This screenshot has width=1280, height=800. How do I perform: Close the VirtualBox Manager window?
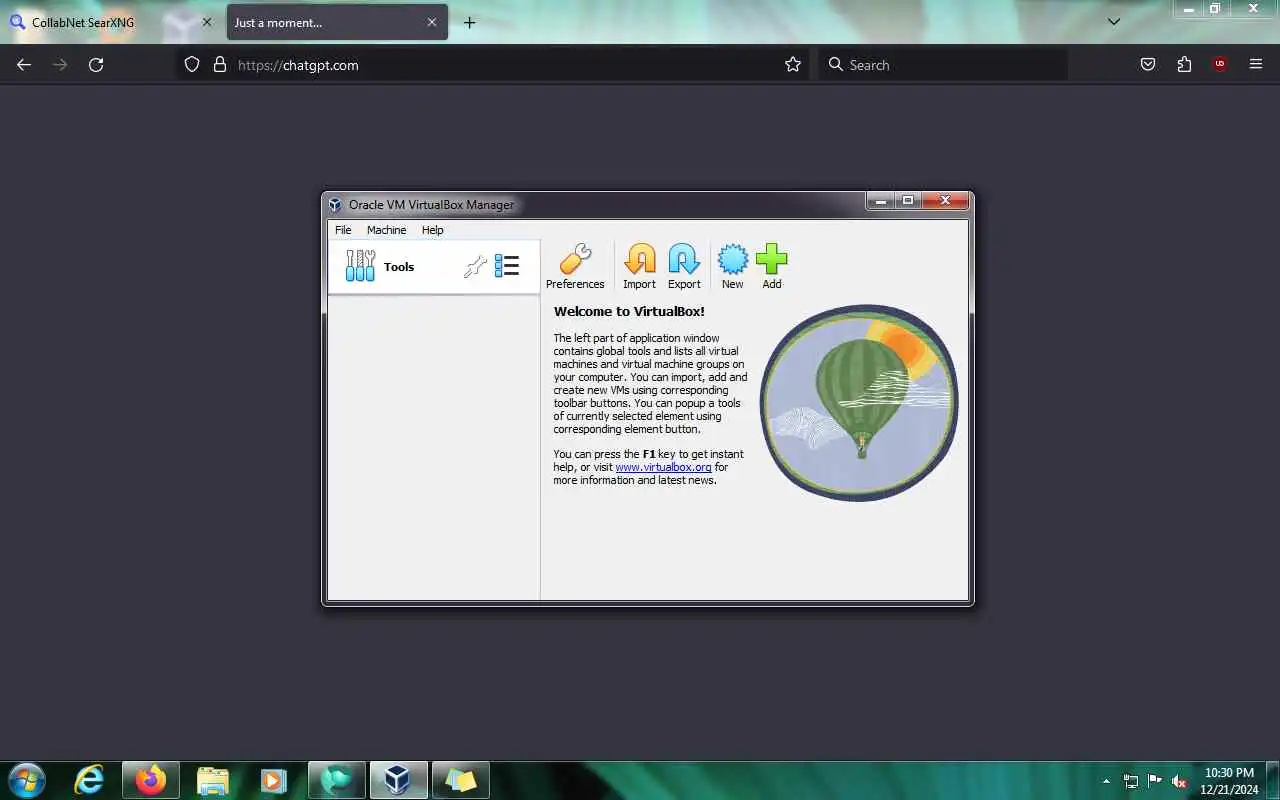(945, 201)
